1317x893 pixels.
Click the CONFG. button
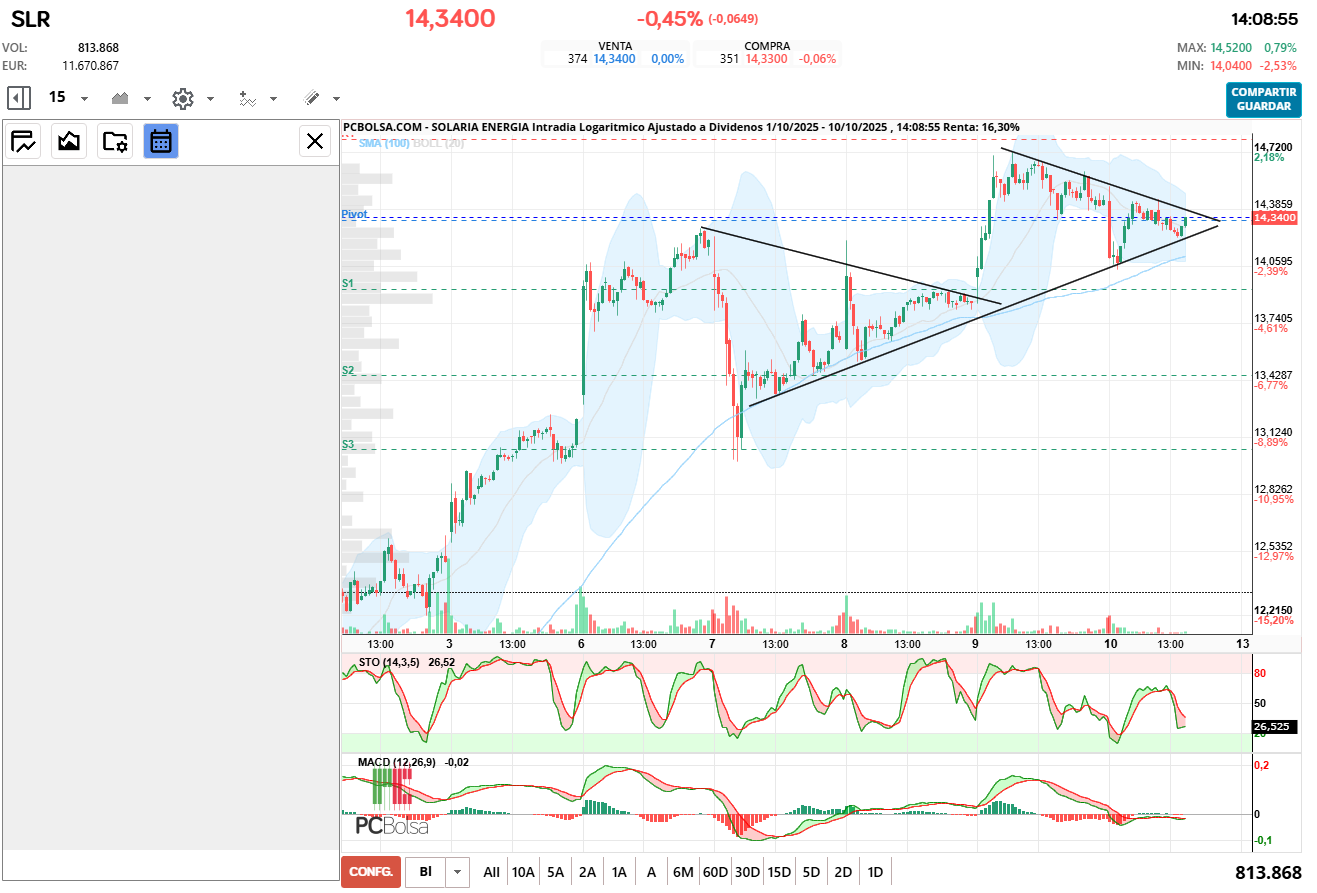pyautogui.click(x=370, y=872)
